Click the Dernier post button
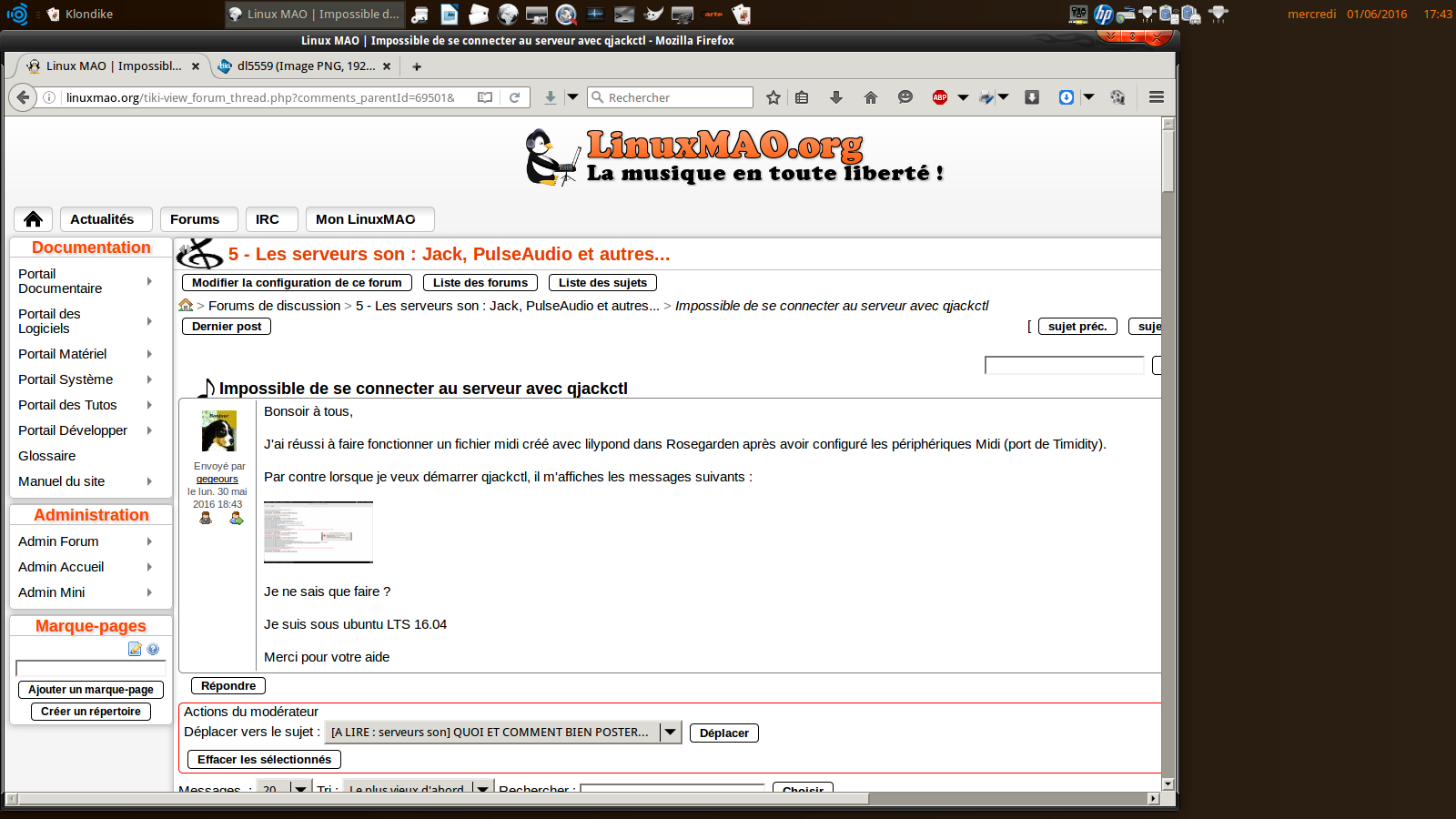The width and height of the screenshot is (1456, 819). coord(227,327)
